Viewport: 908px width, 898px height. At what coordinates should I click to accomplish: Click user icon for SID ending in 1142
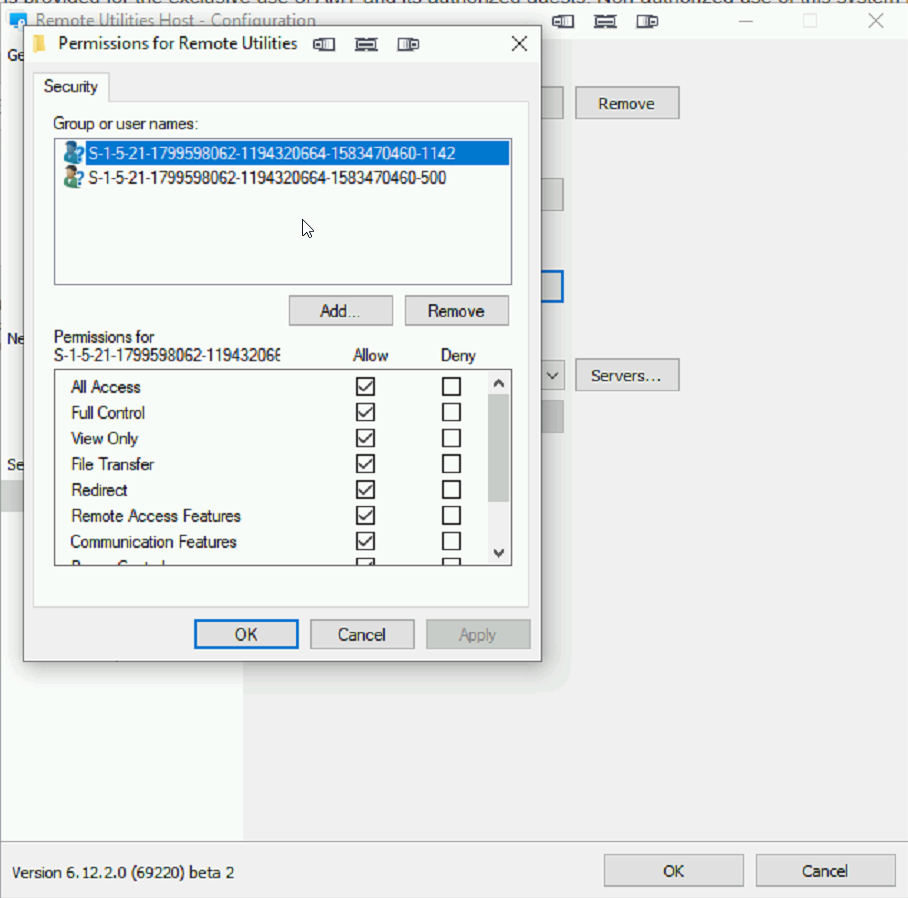73,153
